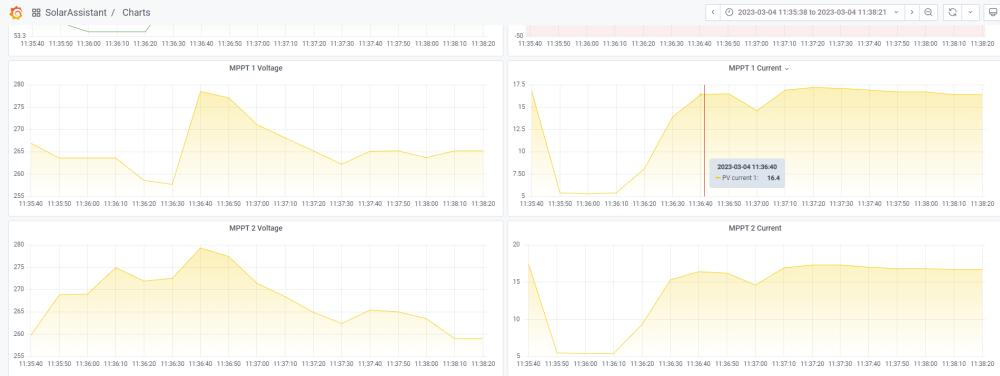Expand the refresh interval dropdown
Viewport: 1000px width, 376px height.
(970, 12)
